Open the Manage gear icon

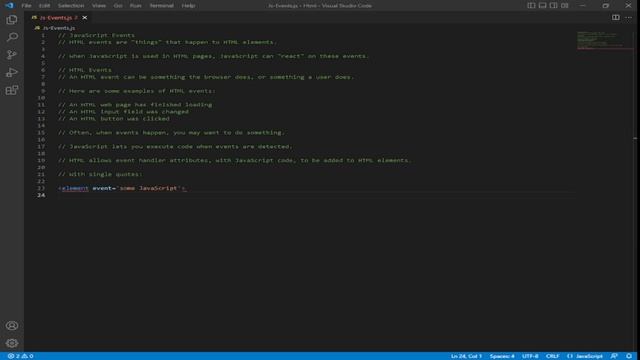point(12,343)
